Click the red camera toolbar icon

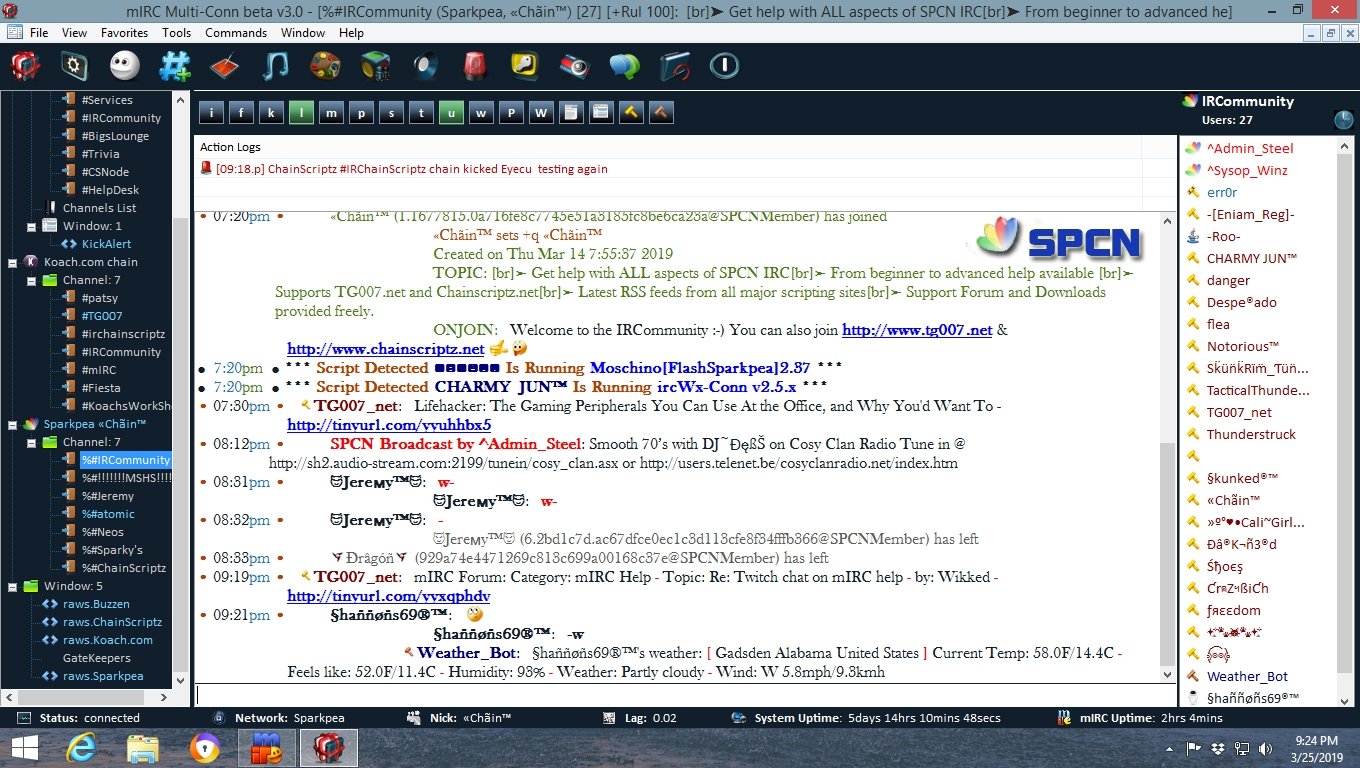pos(575,66)
